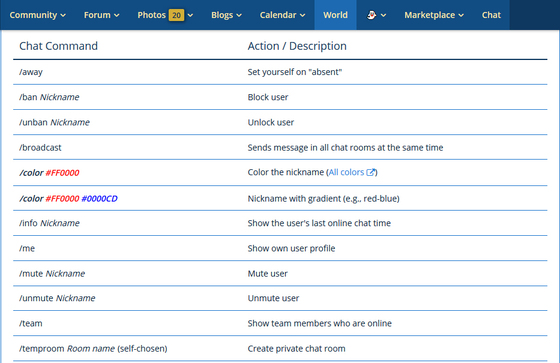
Task: Click the Photos 20 notification badge
Action: pyautogui.click(x=176, y=15)
